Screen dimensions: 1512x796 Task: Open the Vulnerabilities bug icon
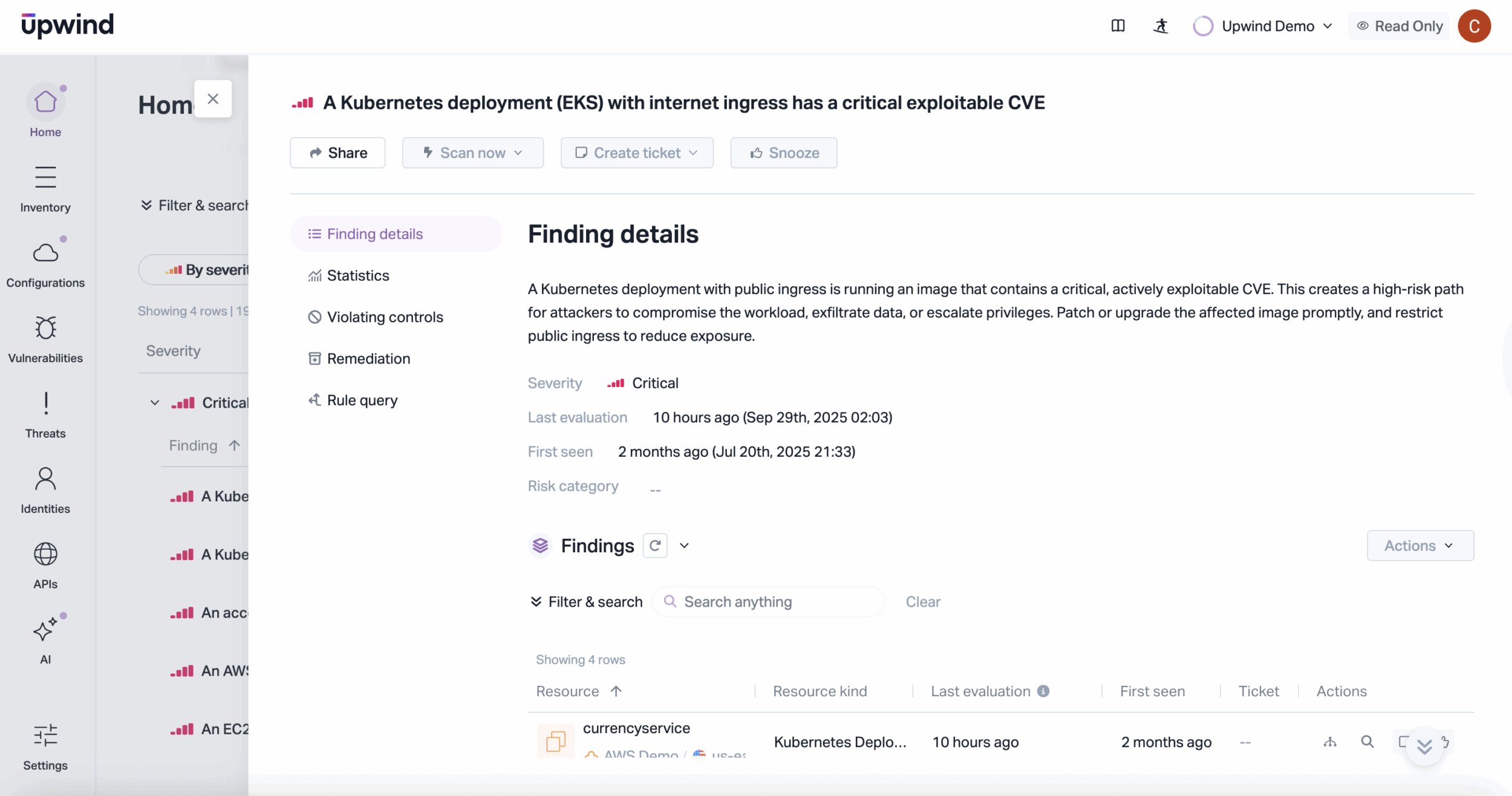coord(45,328)
